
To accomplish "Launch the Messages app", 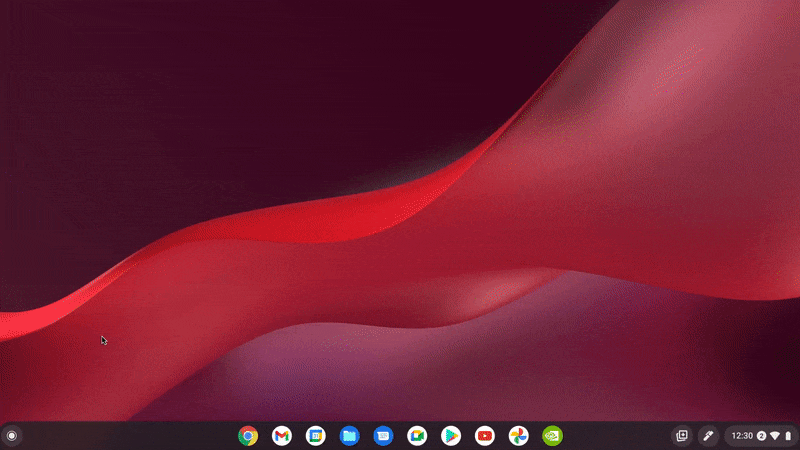I will 383,436.
